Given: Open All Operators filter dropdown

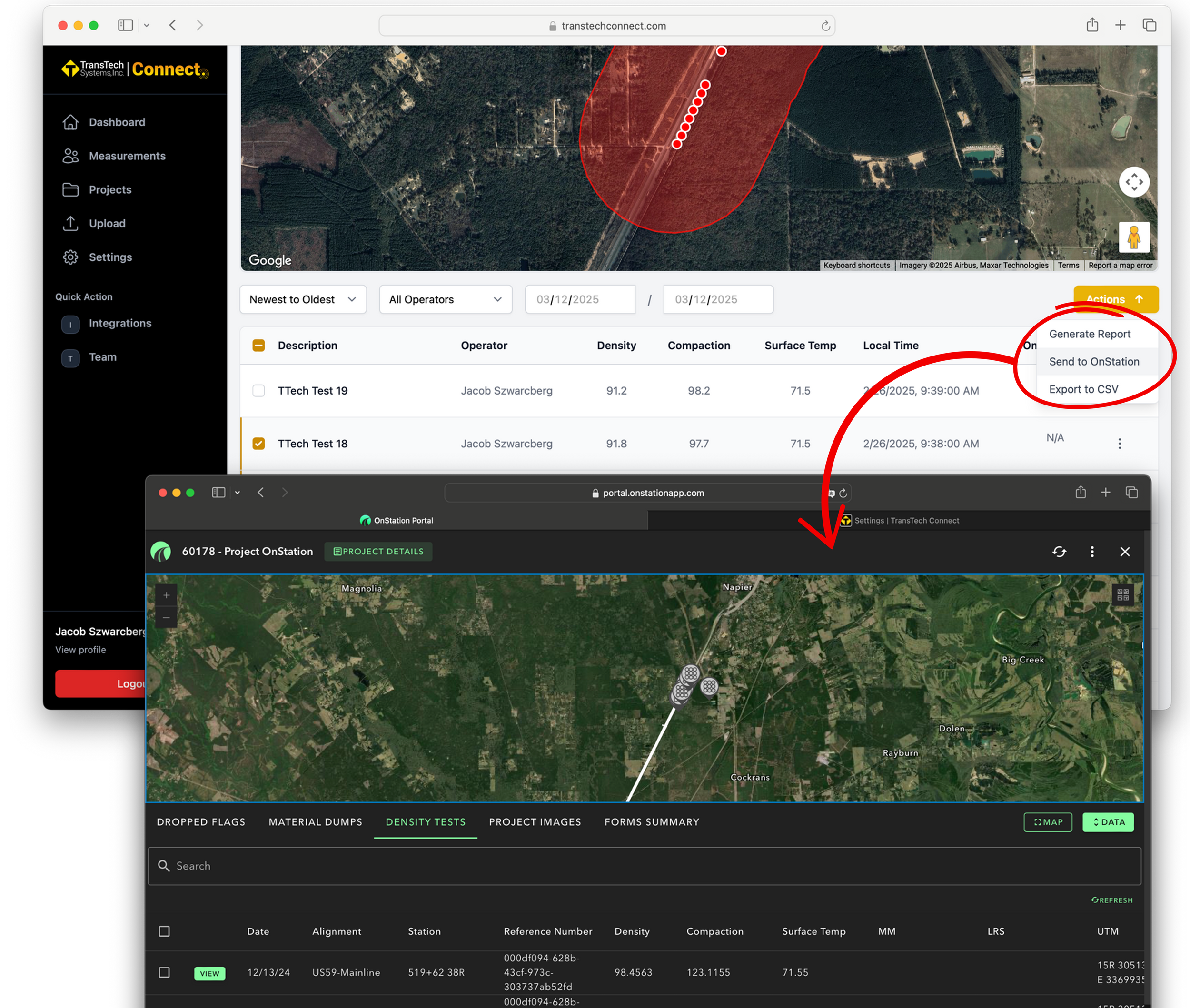Looking at the screenshot, I should tap(445, 299).
